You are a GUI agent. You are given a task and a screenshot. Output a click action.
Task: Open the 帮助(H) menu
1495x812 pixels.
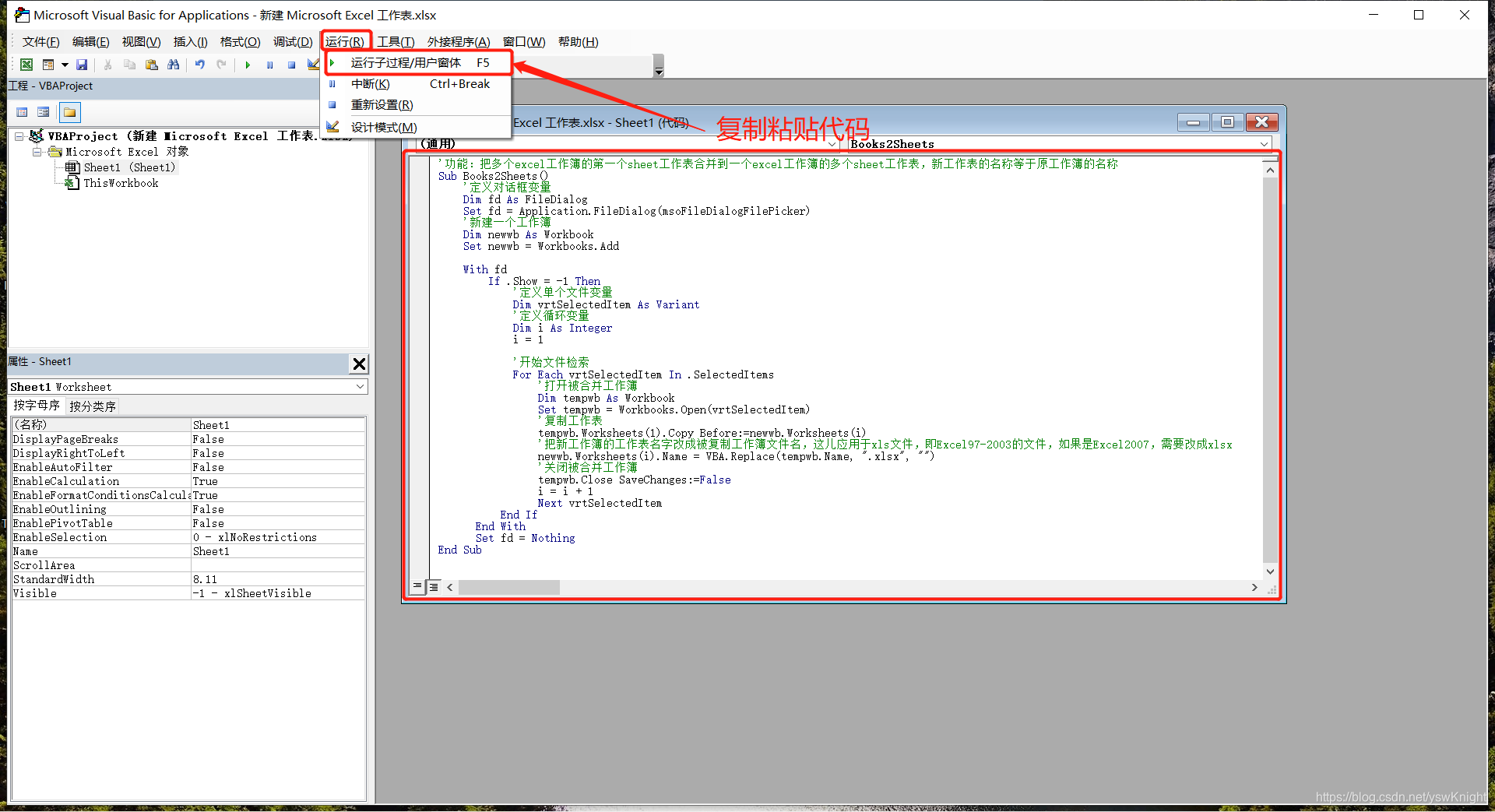pos(578,42)
